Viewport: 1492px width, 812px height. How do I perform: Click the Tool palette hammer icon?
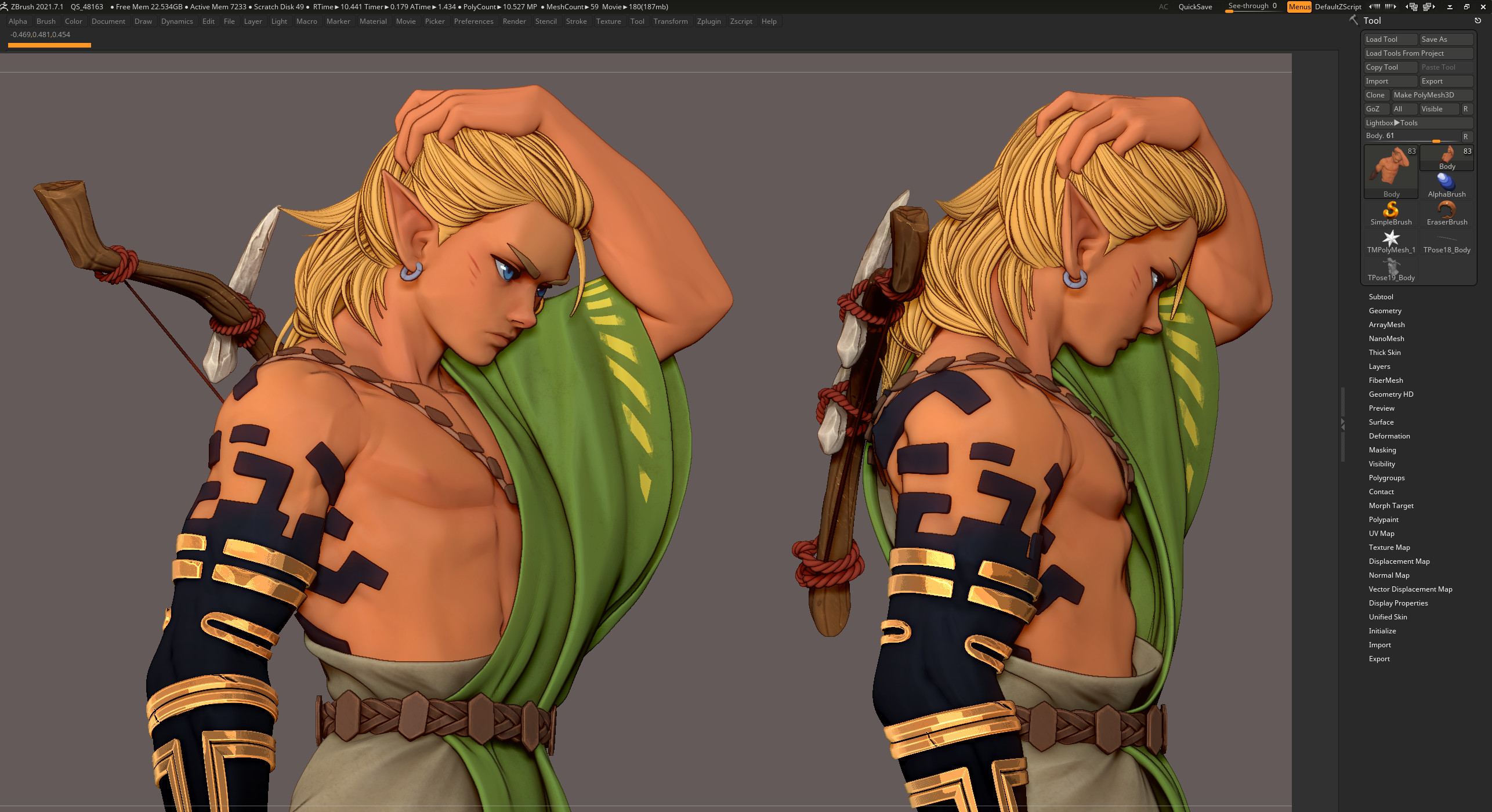coord(1353,20)
